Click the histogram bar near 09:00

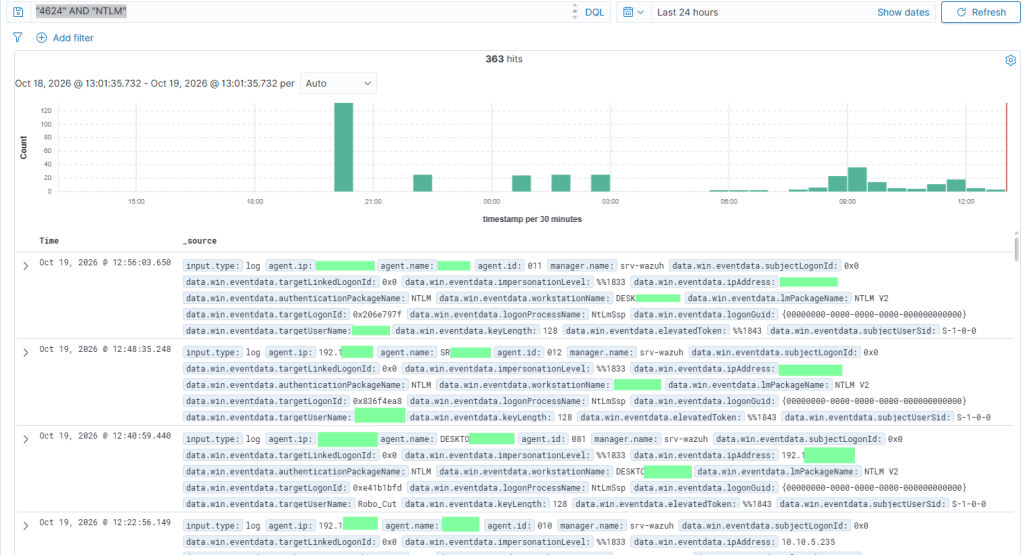pos(857,179)
